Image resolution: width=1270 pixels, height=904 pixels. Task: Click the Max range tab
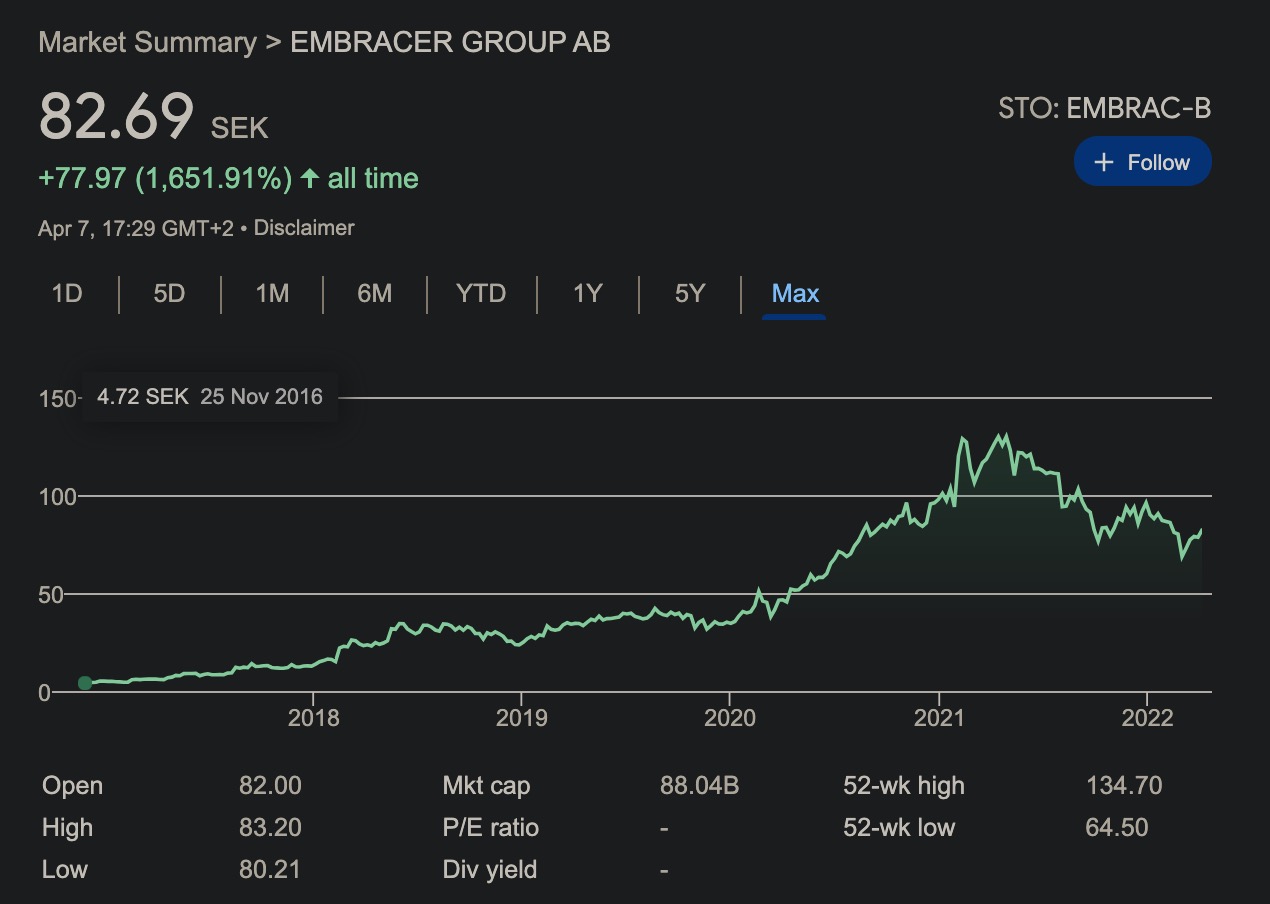coord(795,294)
